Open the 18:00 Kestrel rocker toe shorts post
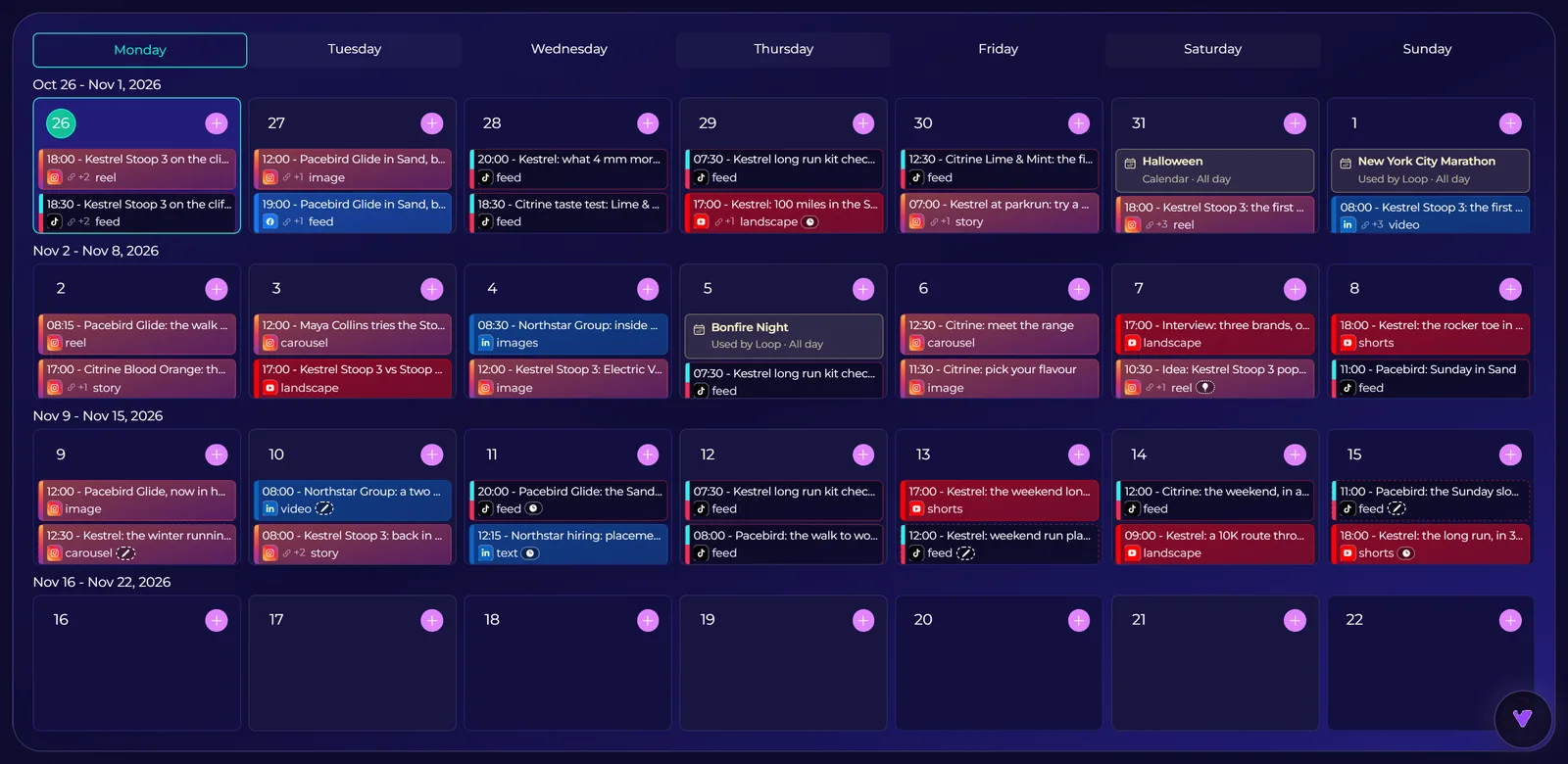Viewport: 1568px width, 764px height. pos(1431,334)
